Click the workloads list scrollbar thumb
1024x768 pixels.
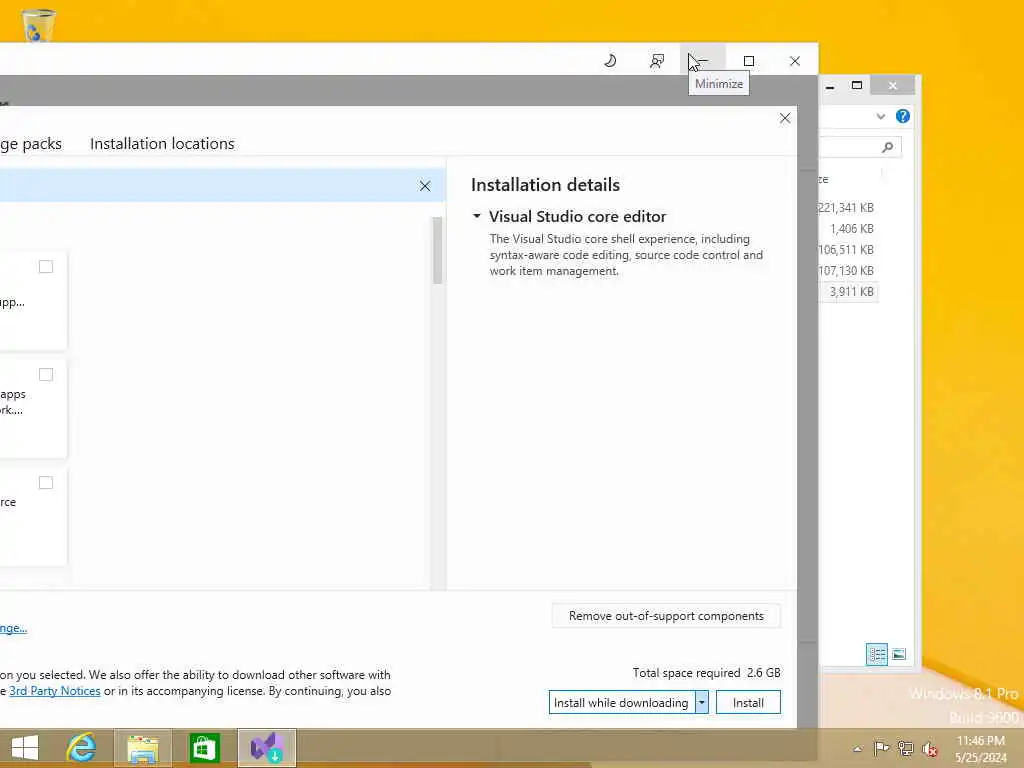pyautogui.click(x=437, y=251)
